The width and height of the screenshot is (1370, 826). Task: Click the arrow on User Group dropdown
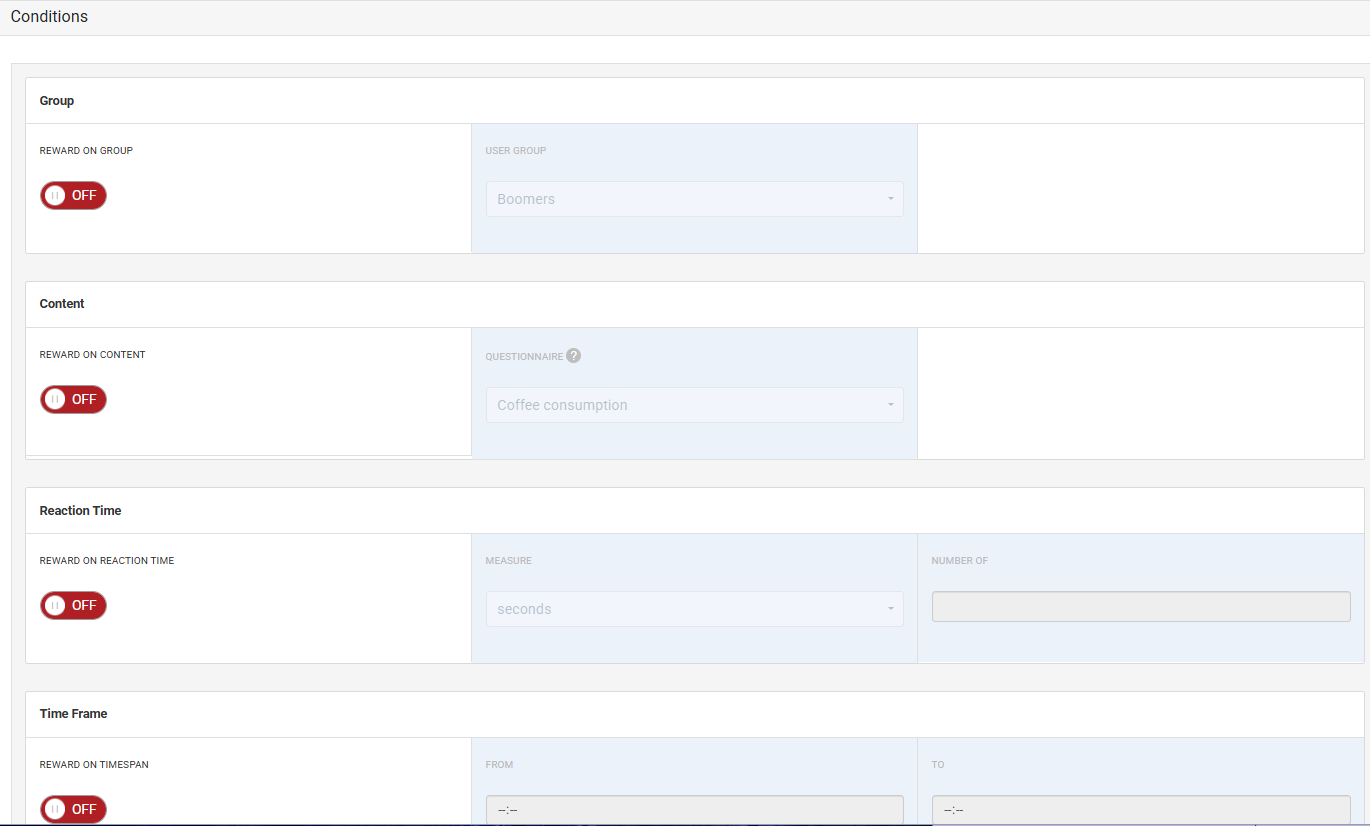(890, 199)
